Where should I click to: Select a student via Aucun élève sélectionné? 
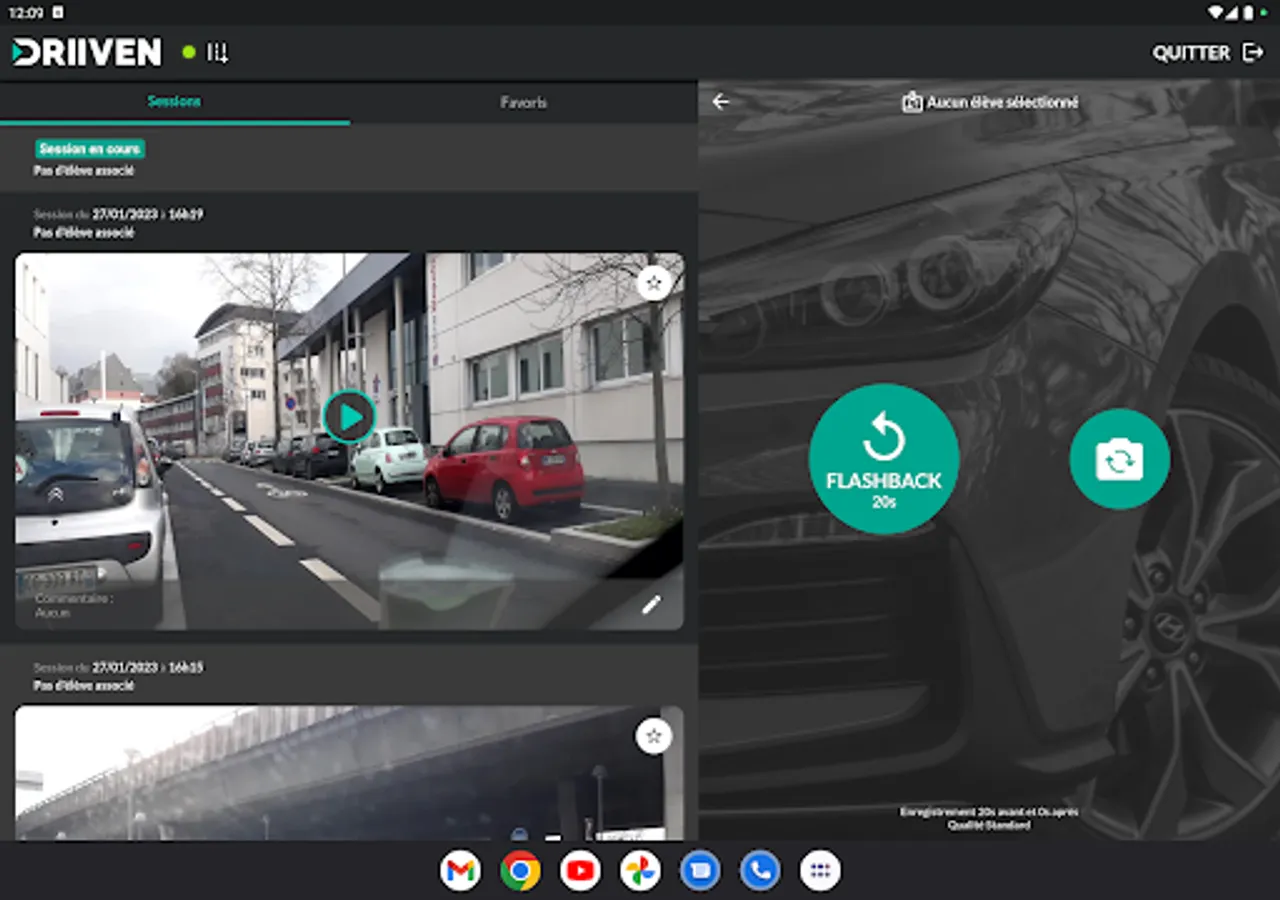point(990,102)
